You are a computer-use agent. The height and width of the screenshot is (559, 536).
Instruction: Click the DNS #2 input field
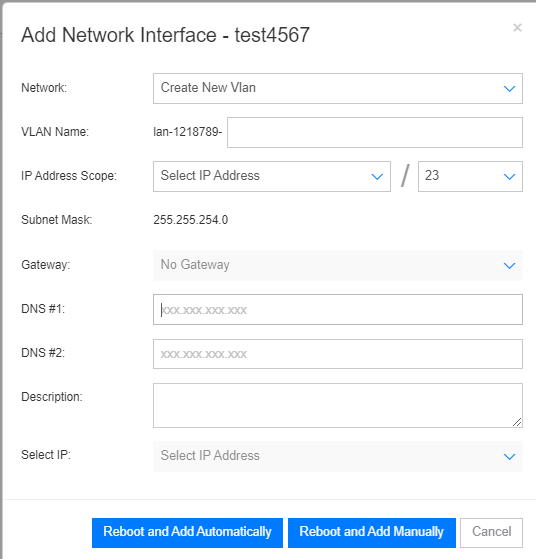(x=338, y=354)
